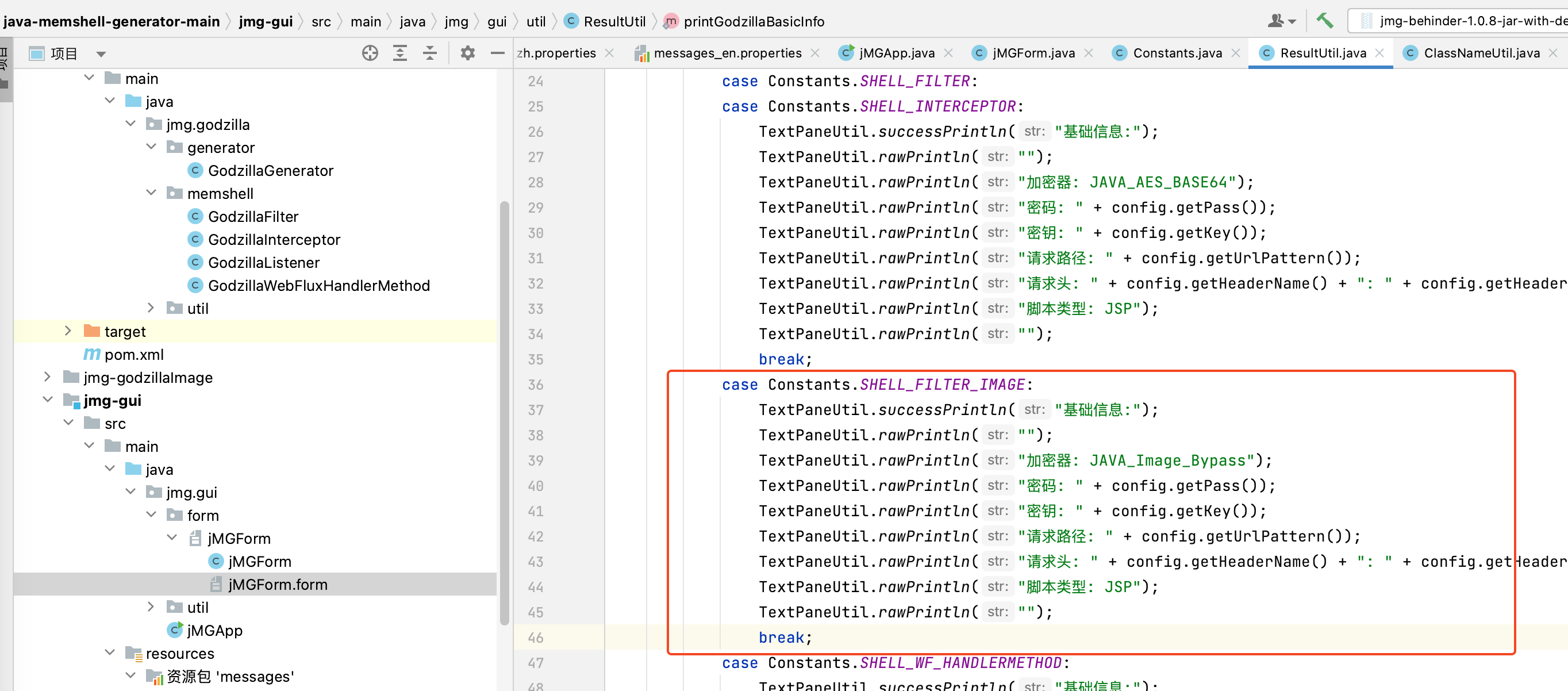Collapse the resources folder
Screen dimensions: 1568x691
[x=110, y=653]
